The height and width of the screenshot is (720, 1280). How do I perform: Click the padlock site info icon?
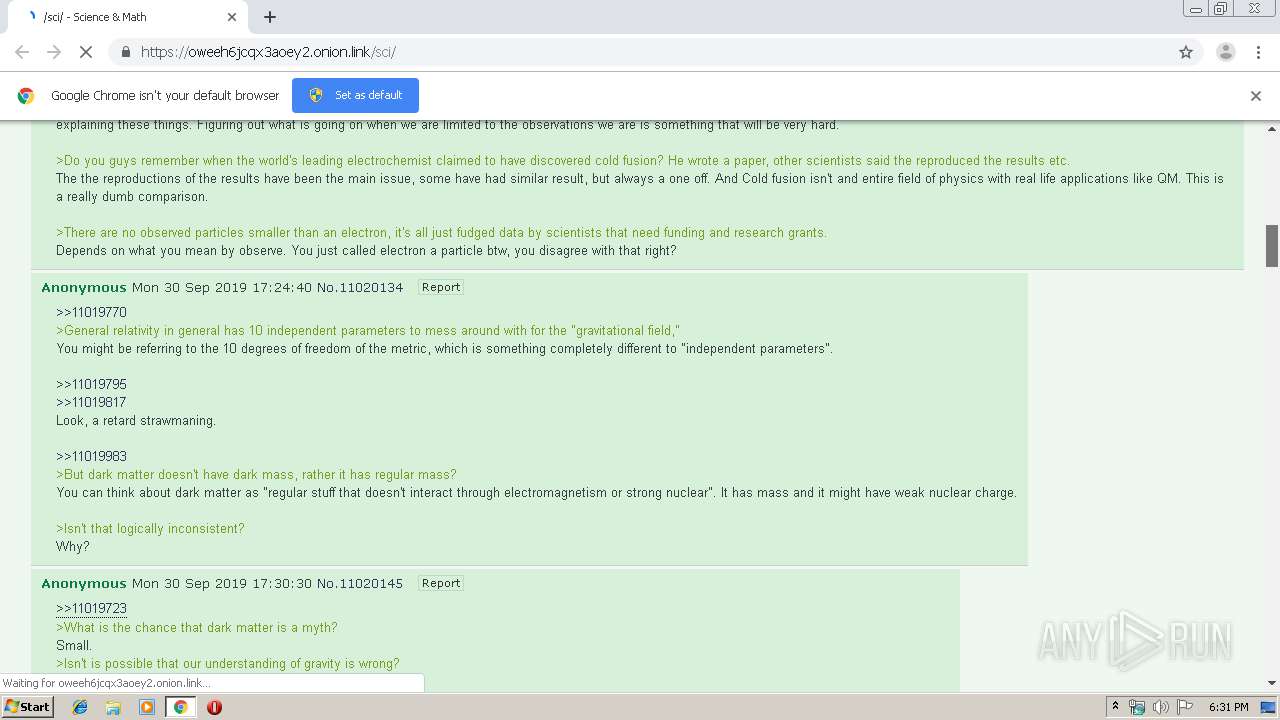coord(125,52)
